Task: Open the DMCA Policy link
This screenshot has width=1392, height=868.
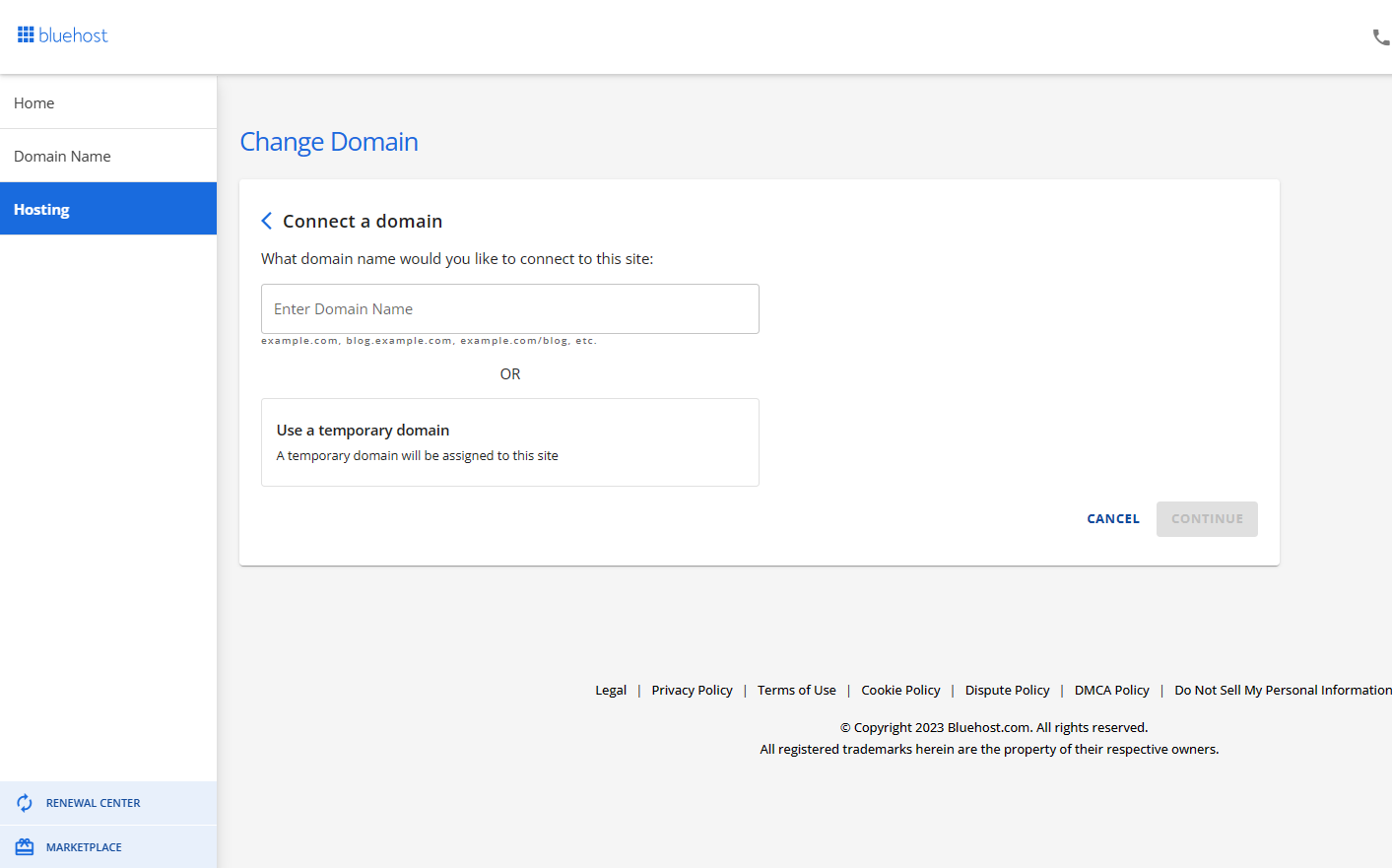Action: [x=1112, y=690]
